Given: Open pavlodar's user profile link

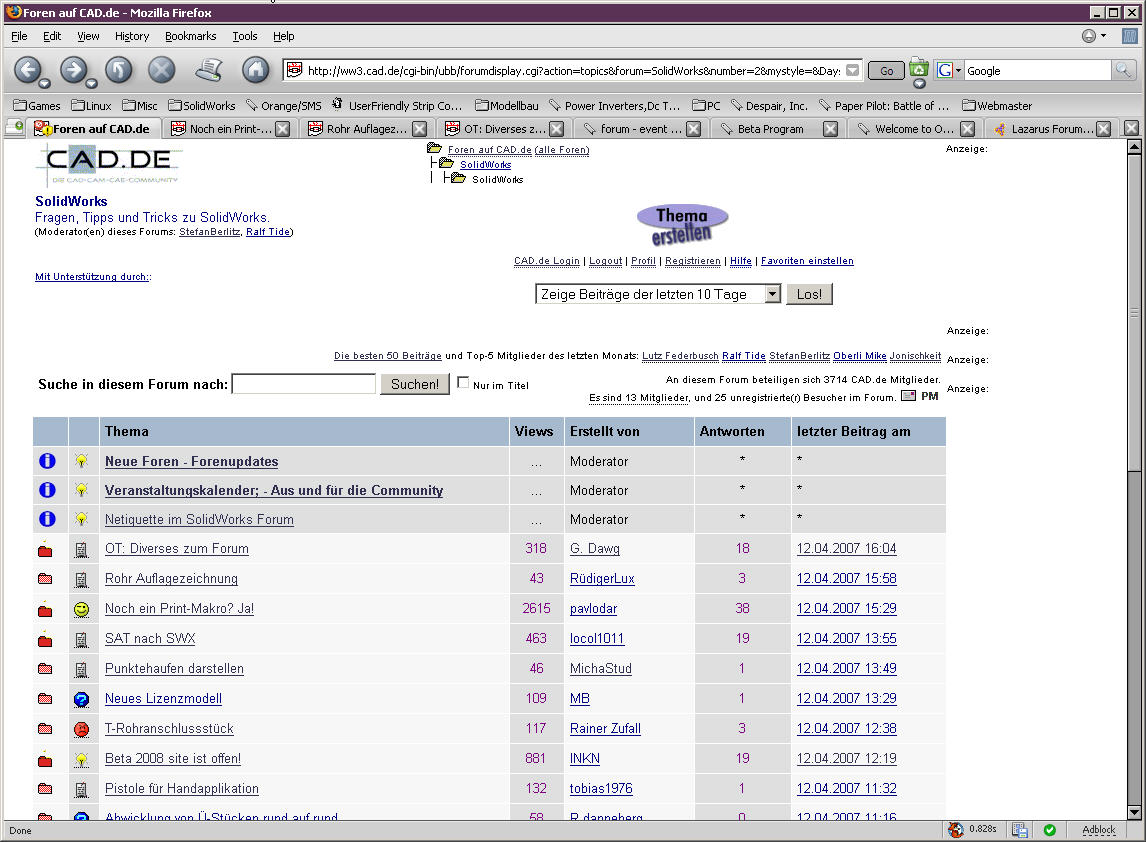Looking at the screenshot, I should [593, 608].
